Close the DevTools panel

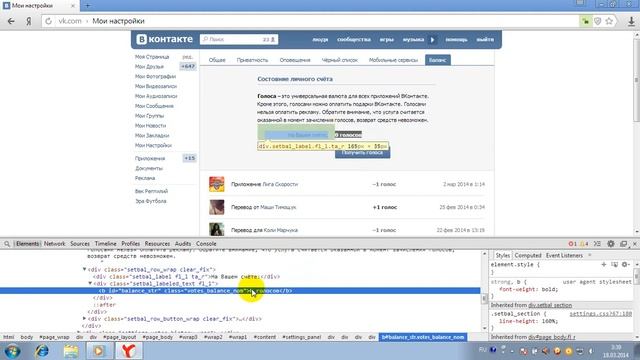click(635, 244)
